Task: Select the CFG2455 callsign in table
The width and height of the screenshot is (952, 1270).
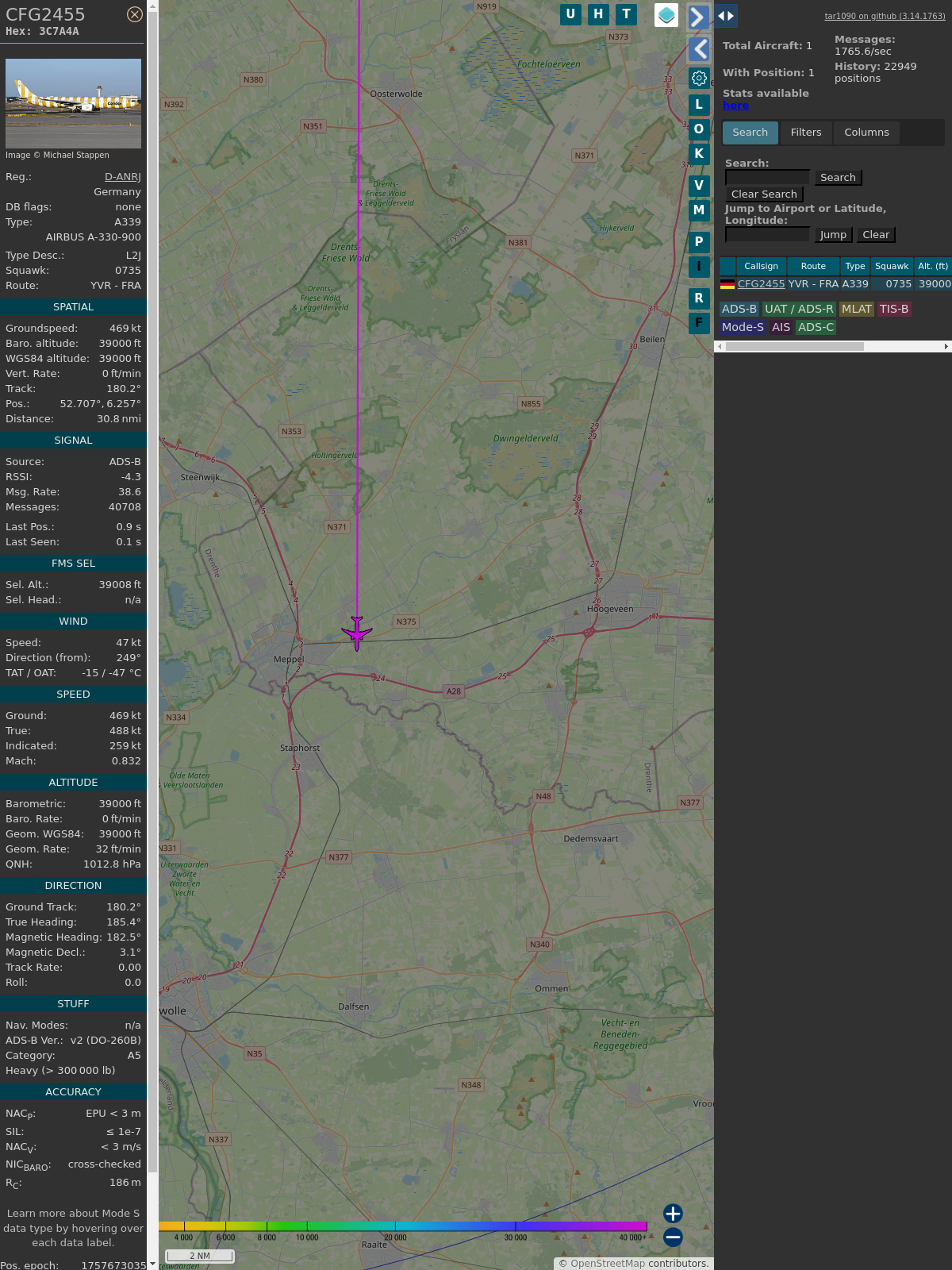Action: (761, 284)
